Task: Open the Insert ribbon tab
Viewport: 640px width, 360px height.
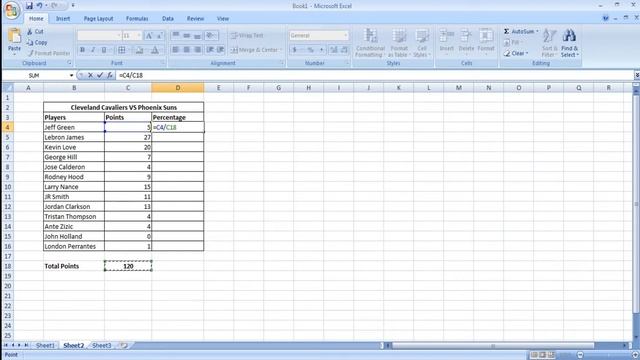Action: coord(63,19)
